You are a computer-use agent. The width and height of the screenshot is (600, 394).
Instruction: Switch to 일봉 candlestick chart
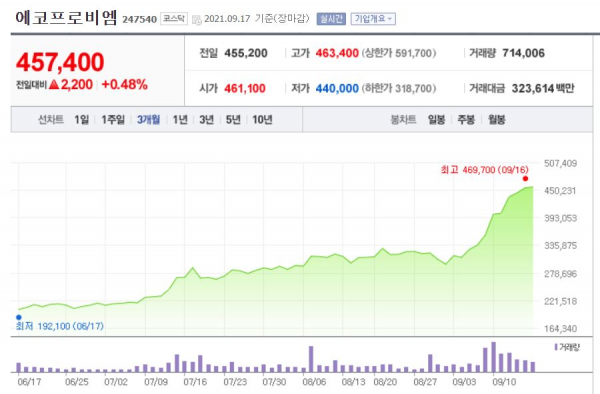[436, 120]
